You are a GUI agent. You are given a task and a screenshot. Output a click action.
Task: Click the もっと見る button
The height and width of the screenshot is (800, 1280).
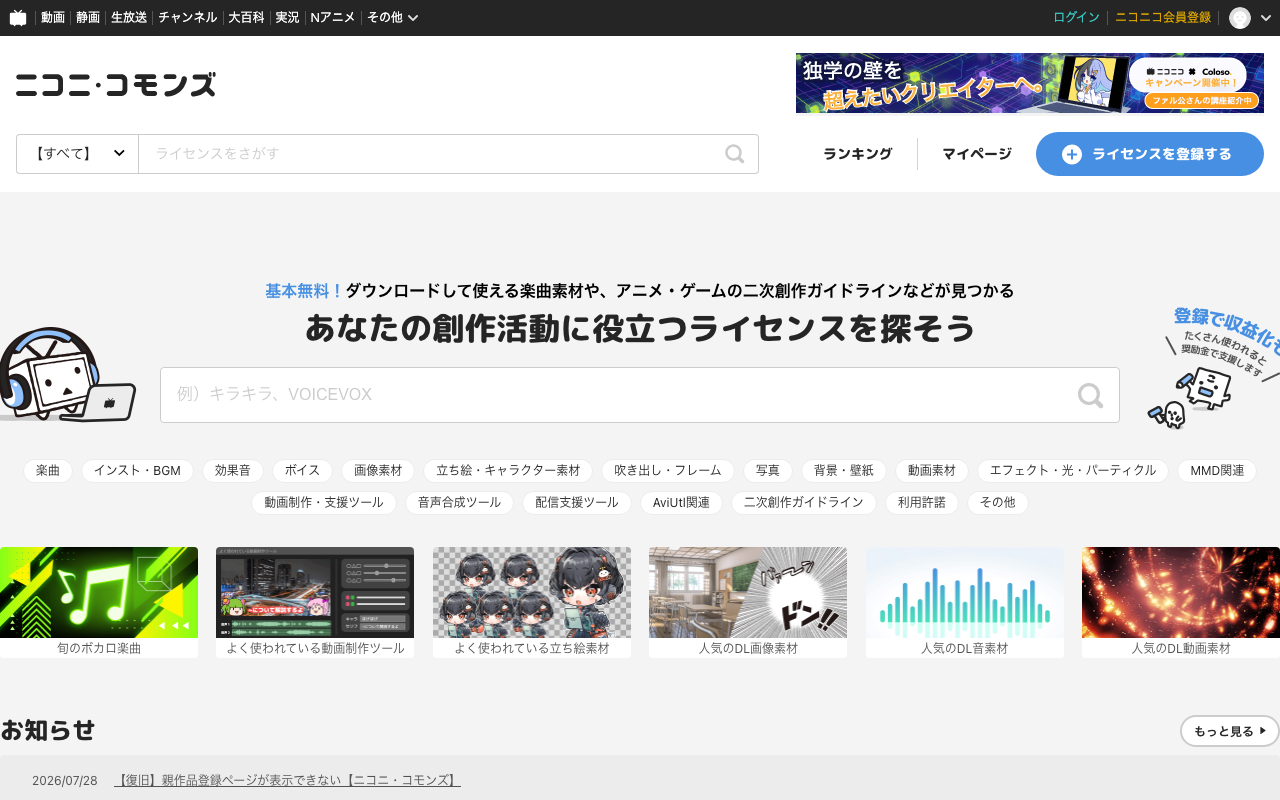[1230, 731]
